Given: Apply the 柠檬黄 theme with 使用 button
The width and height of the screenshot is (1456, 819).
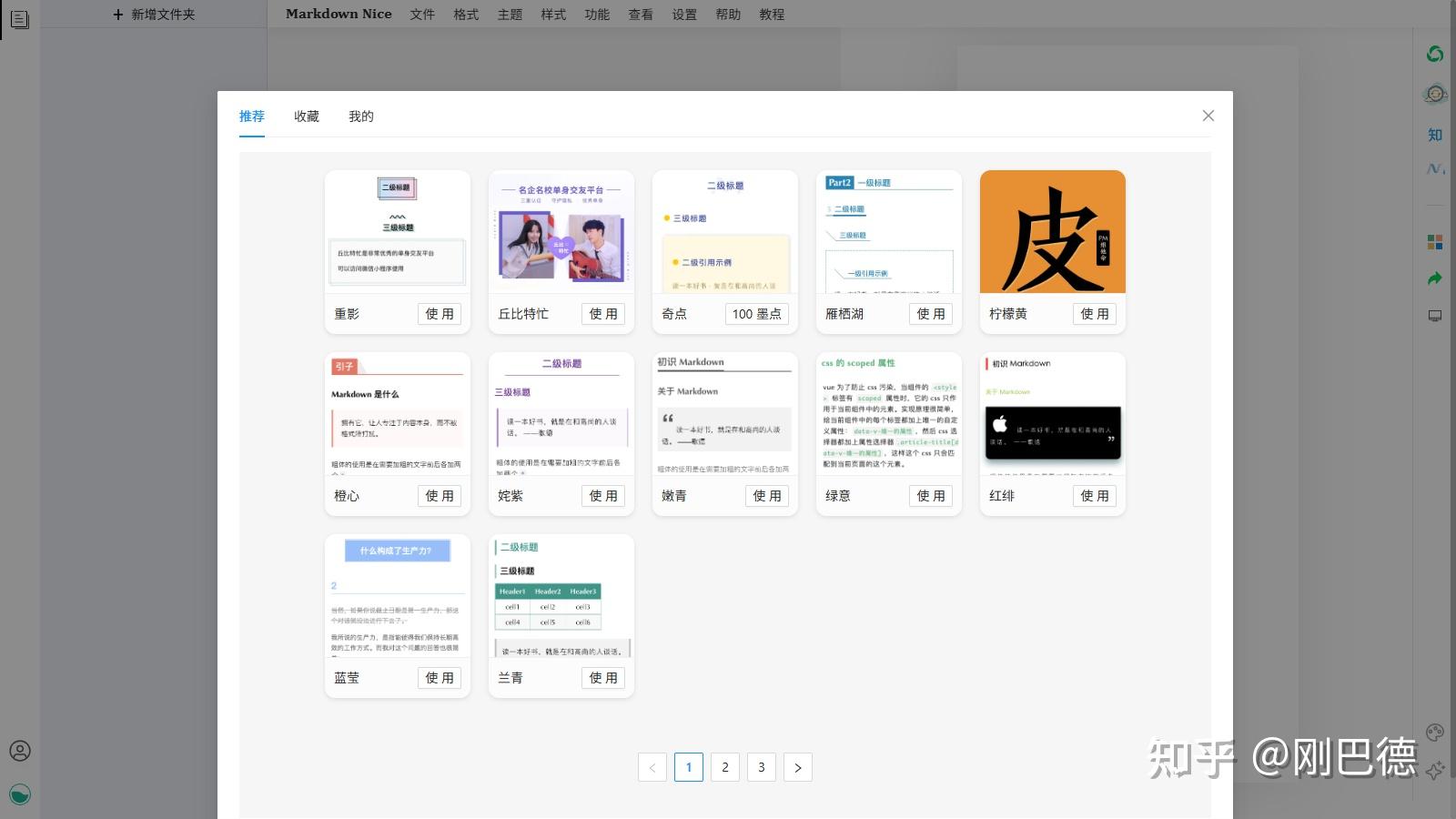Looking at the screenshot, I should coord(1095,314).
